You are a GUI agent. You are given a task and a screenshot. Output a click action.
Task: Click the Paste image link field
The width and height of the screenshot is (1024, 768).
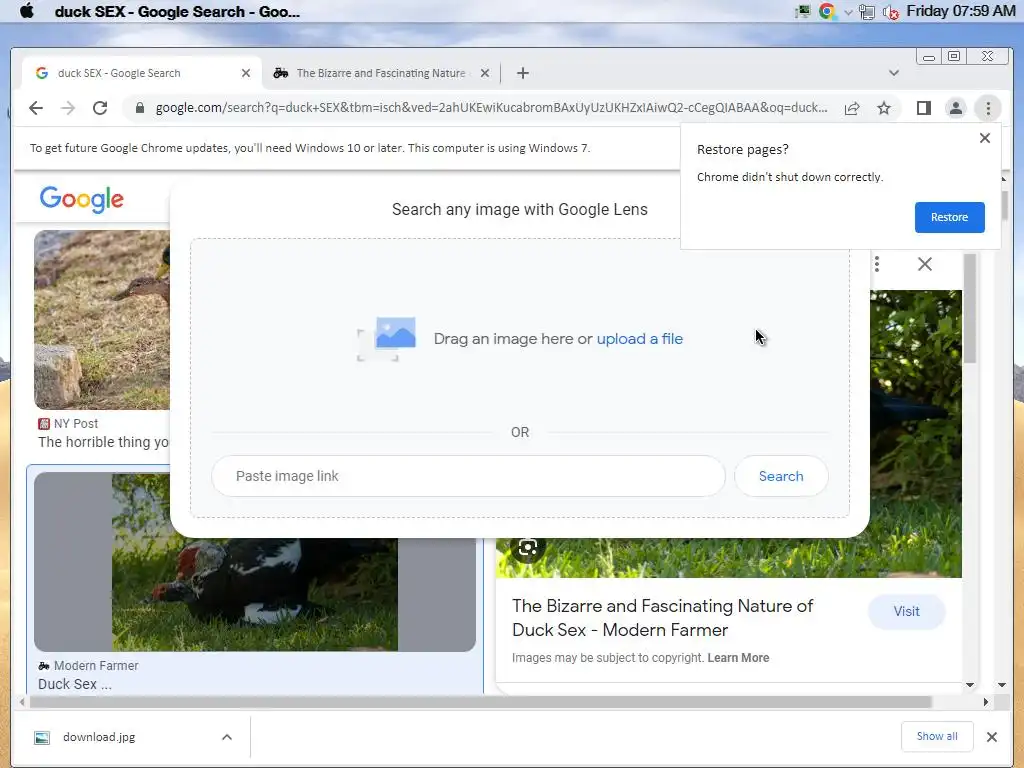point(468,476)
